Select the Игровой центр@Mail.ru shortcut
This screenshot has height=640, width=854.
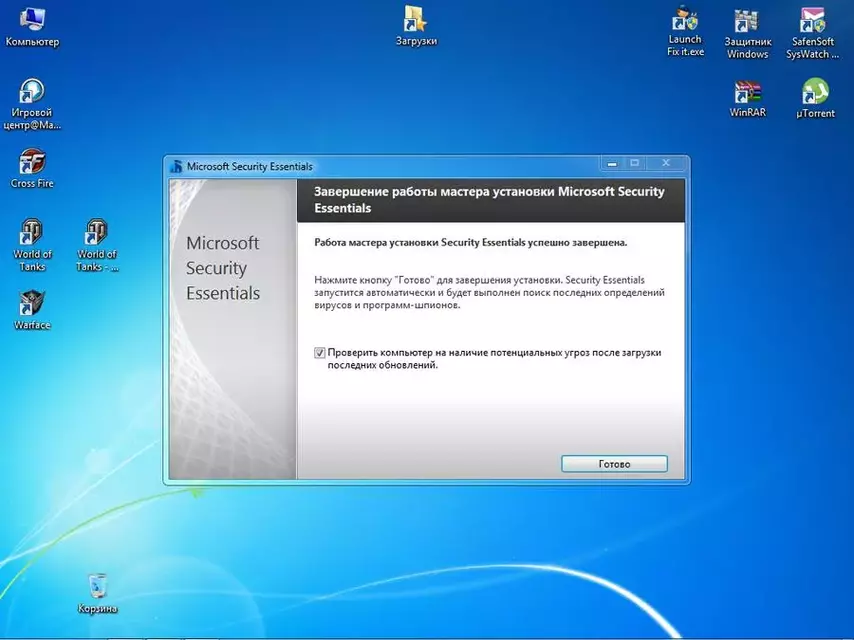32,104
